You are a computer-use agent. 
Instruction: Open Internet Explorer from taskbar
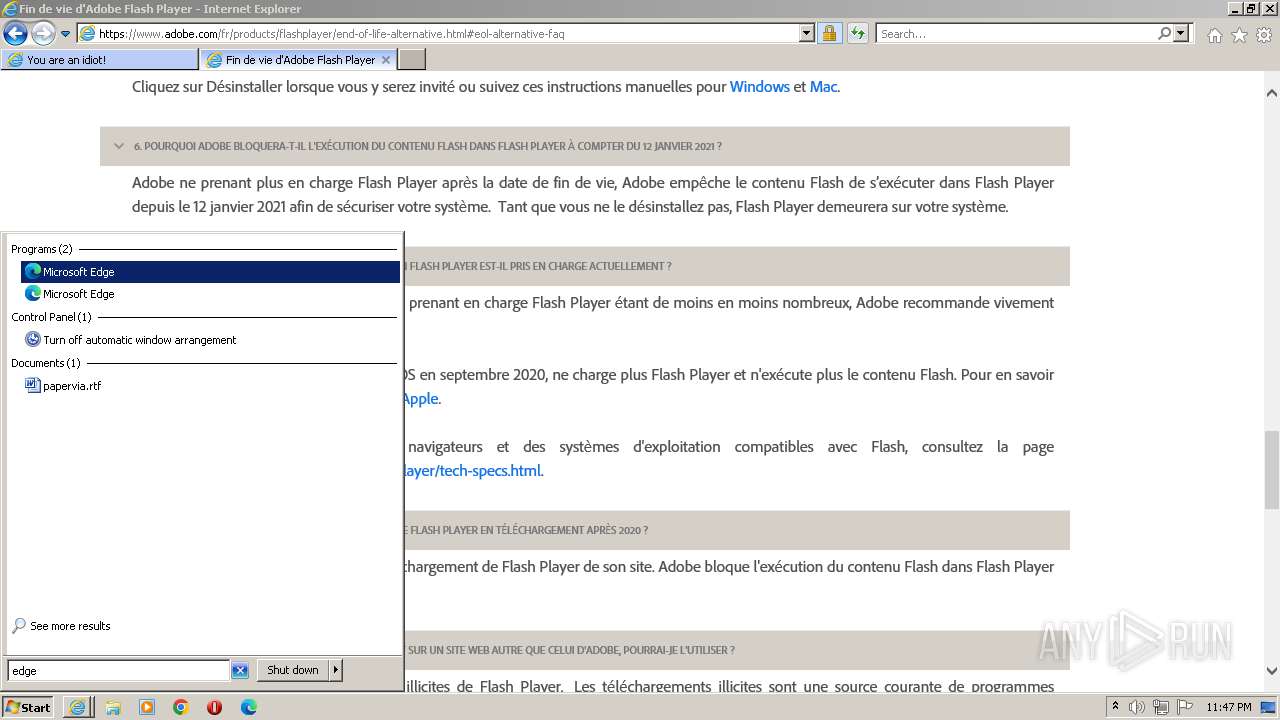tap(77, 707)
